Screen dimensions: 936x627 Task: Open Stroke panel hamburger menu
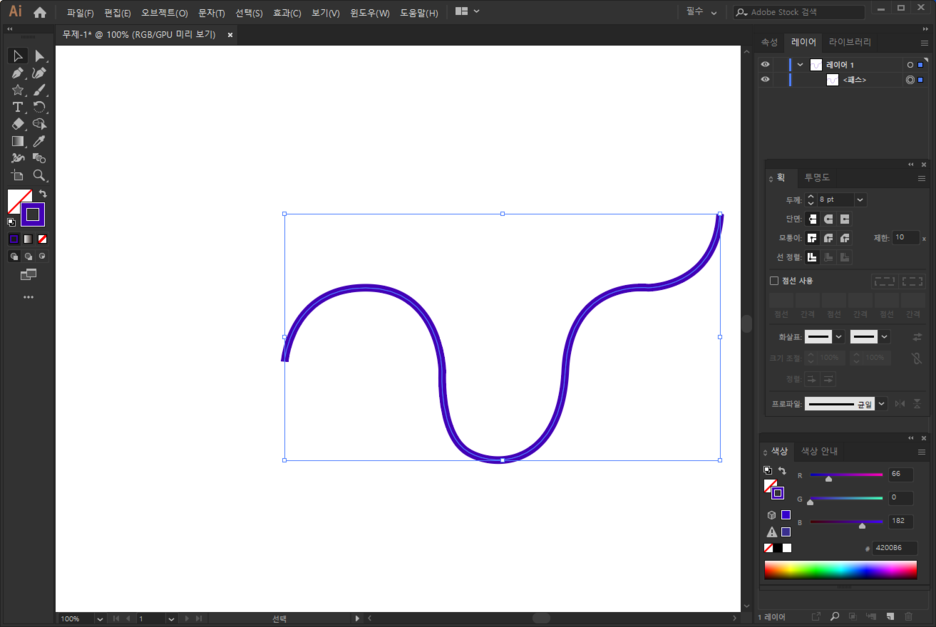(x=922, y=179)
